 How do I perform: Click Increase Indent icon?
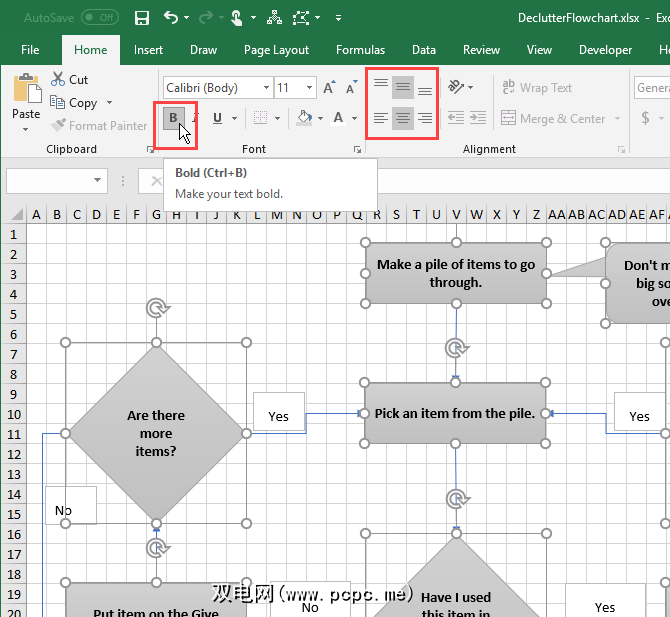pos(478,118)
